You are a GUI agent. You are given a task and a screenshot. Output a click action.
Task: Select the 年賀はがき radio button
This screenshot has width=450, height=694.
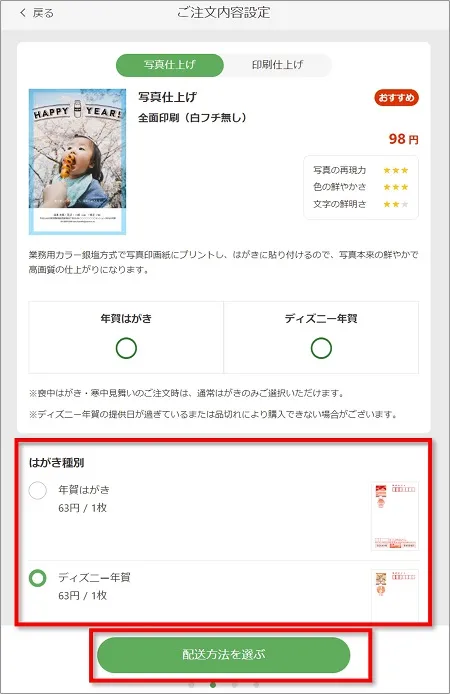38,490
